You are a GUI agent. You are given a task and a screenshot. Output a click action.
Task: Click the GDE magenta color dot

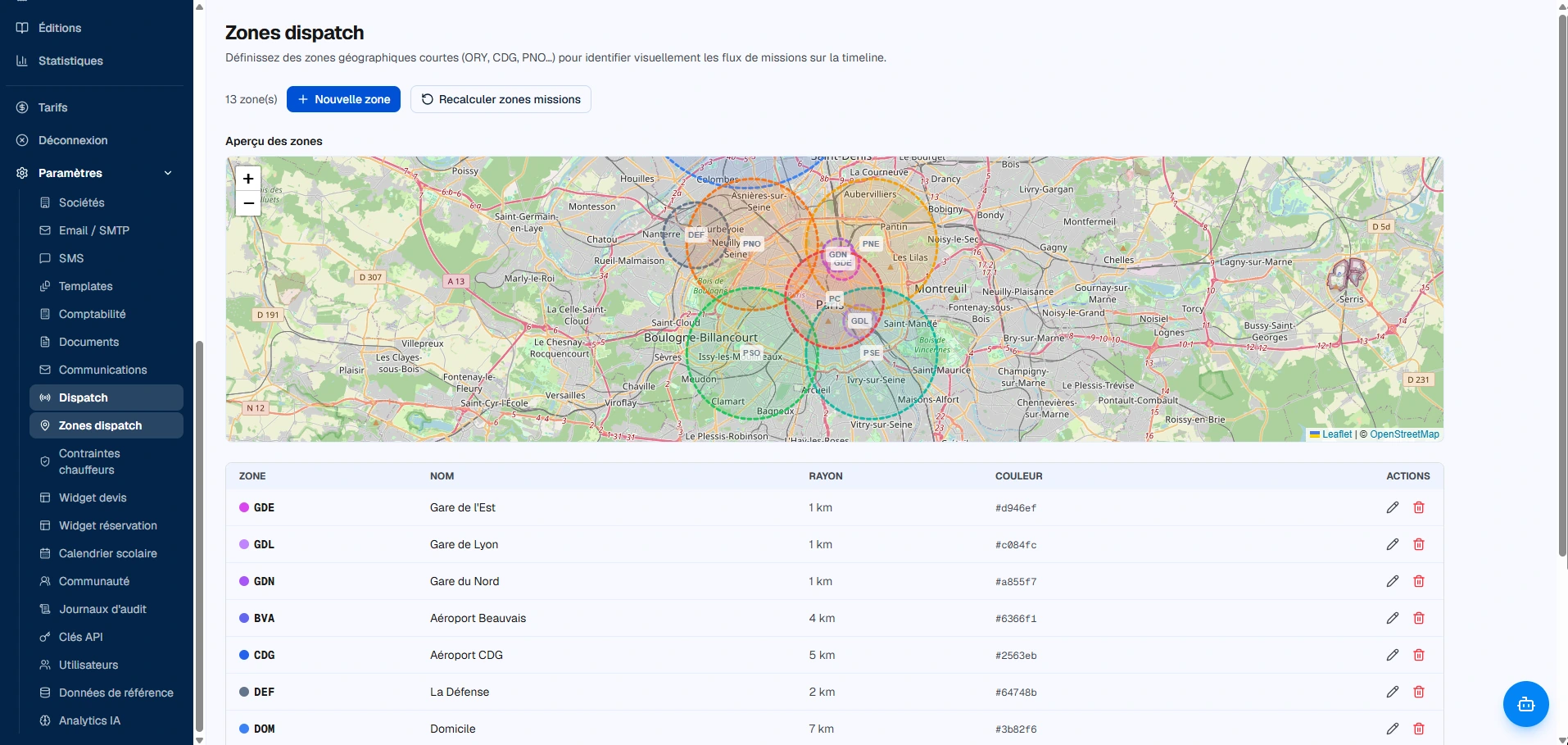coord(244,507)
